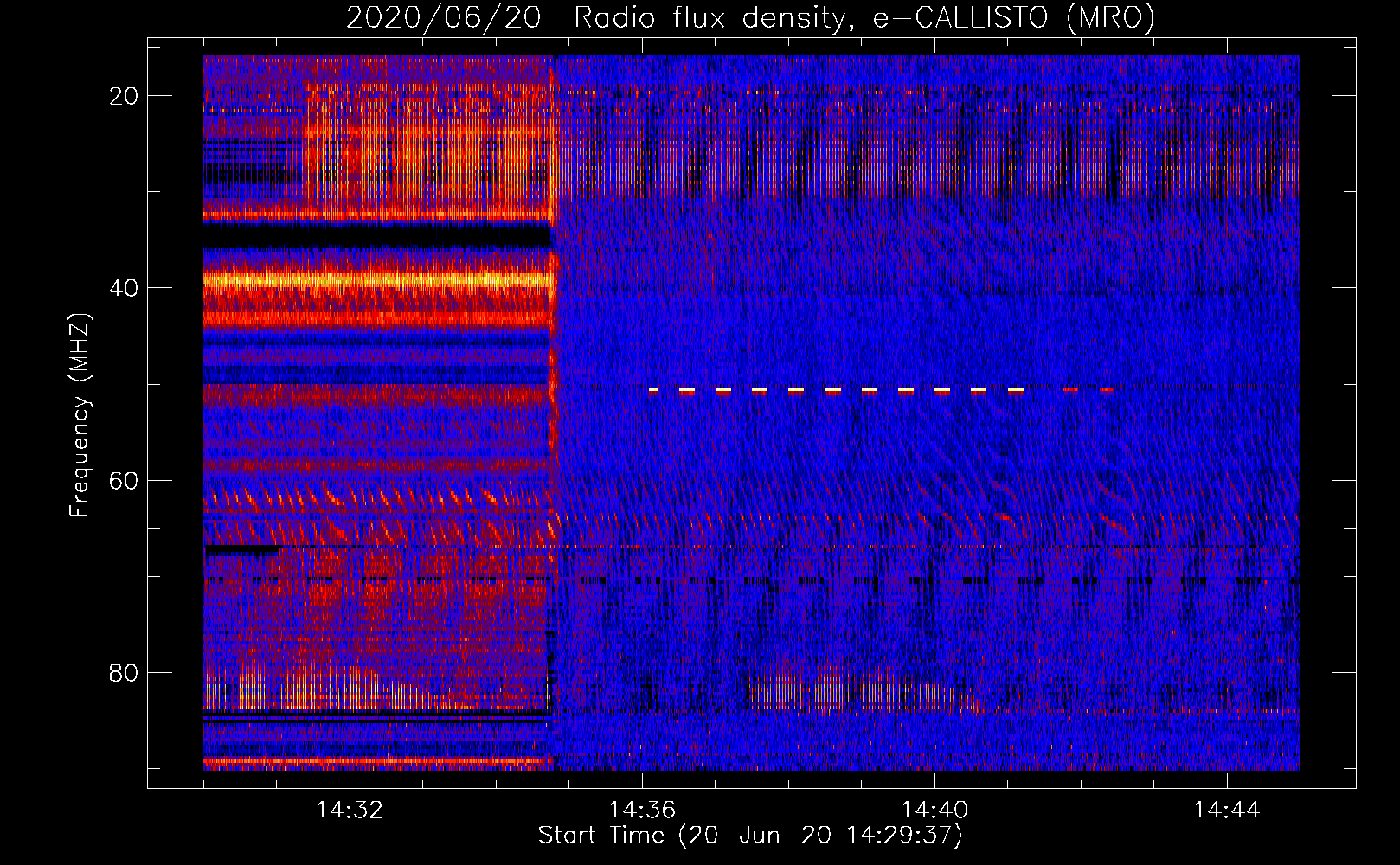Click the frequency tick label '20'
The height and width of the screenshot is (865, 1400).
click(125, 96)
